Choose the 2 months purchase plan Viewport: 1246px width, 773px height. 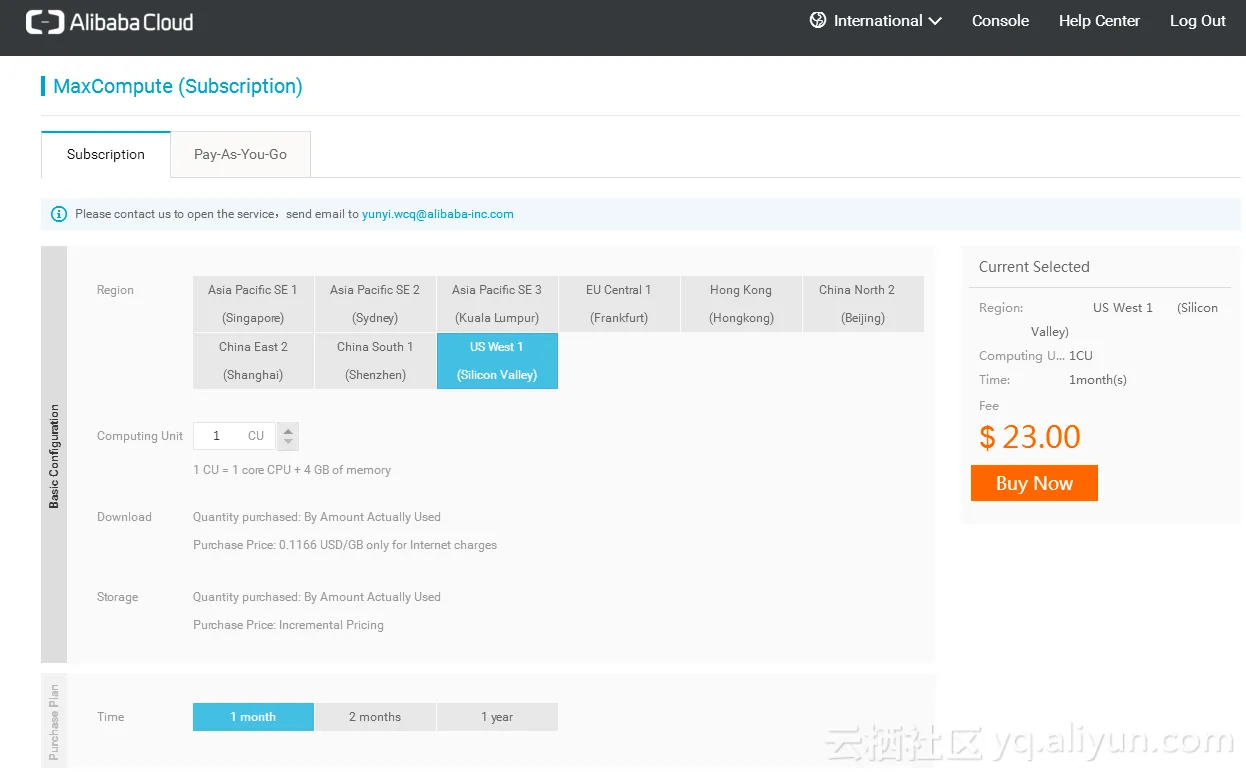pos(375,717)
